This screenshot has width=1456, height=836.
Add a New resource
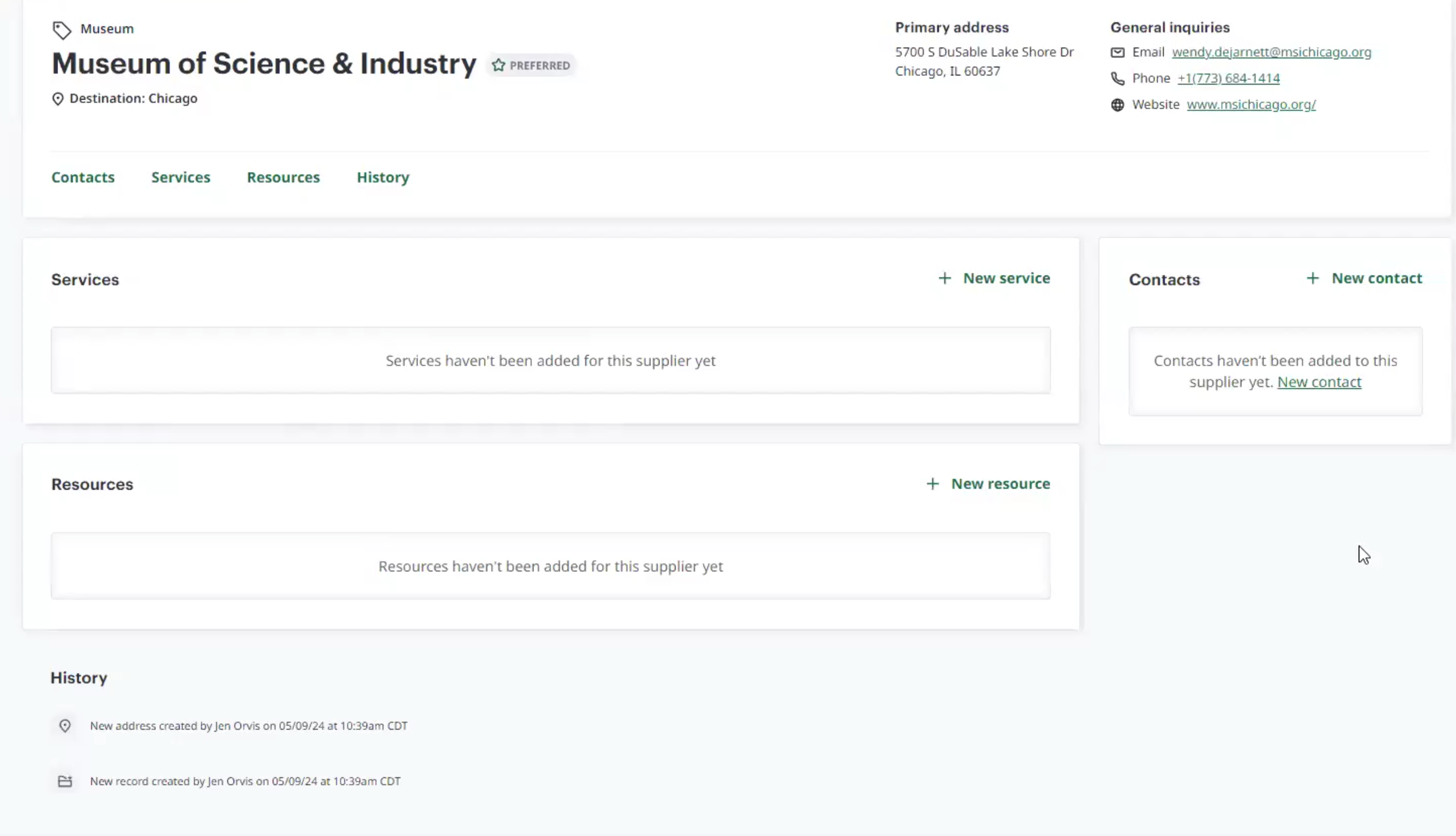click(988, 484)
